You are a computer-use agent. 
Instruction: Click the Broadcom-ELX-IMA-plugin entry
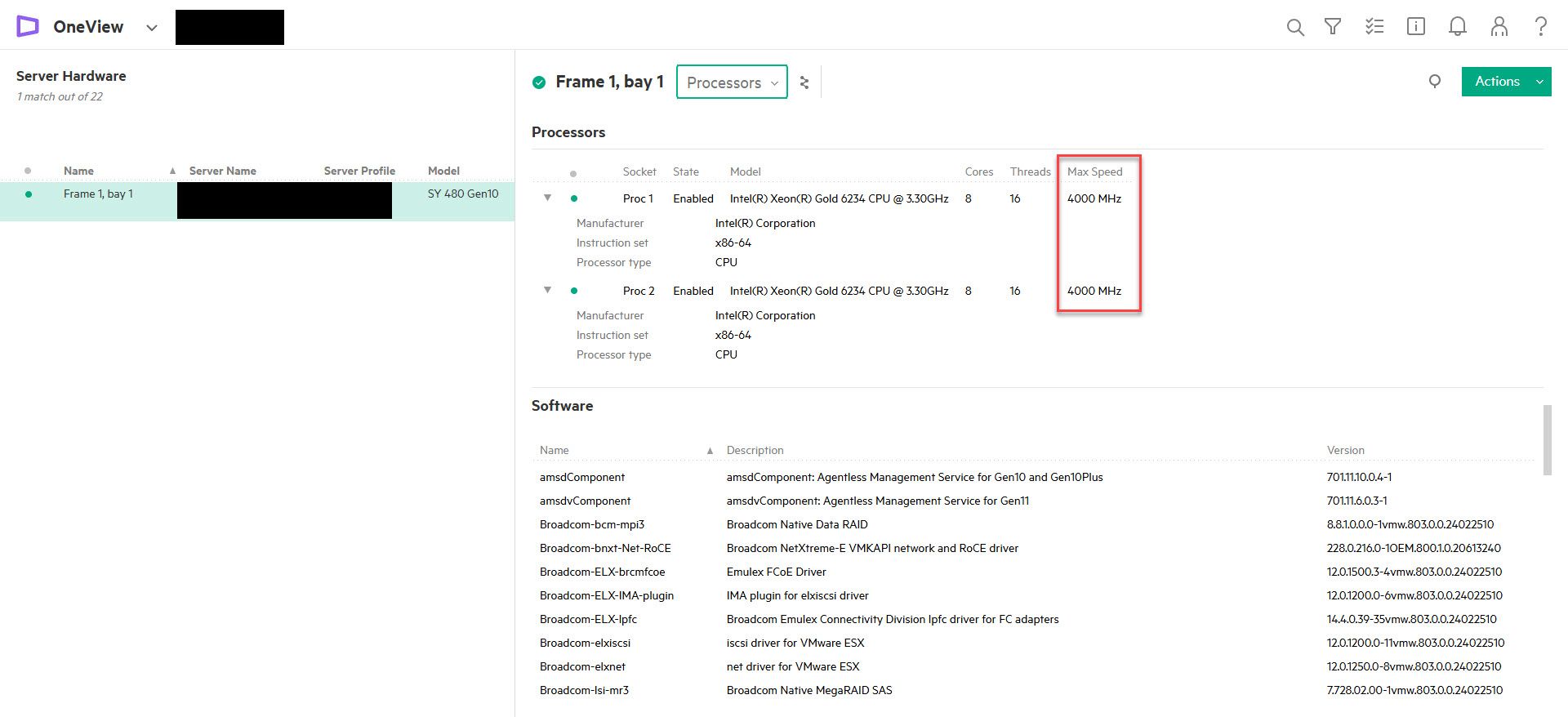click(607, 595)
